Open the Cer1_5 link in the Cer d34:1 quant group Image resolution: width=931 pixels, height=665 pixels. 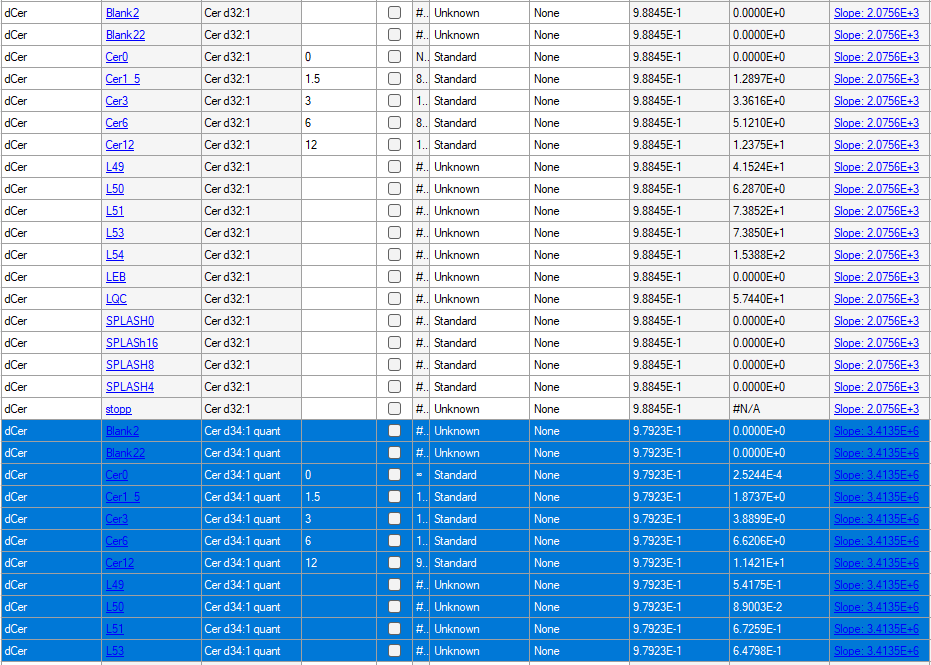123,497
